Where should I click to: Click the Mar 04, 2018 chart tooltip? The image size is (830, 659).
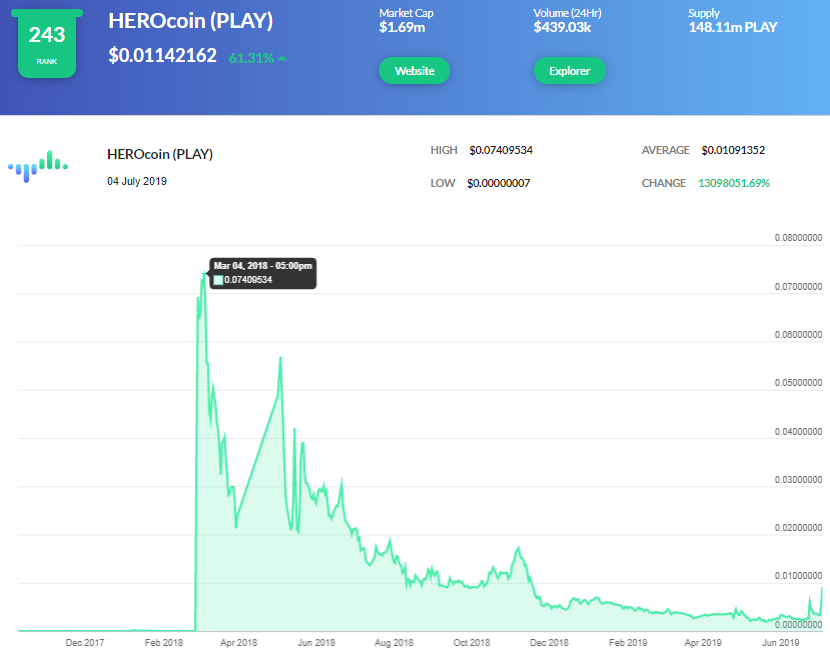click(x=263, y=273)
